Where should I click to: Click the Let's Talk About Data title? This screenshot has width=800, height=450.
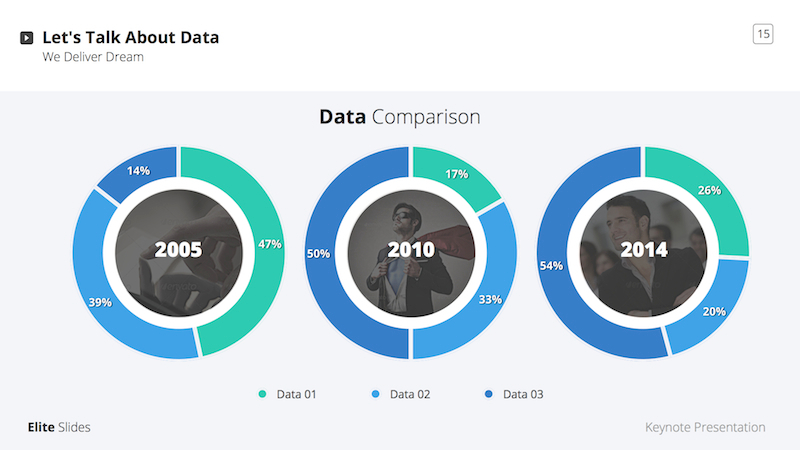pyautogui.click(x=131, y=38)
